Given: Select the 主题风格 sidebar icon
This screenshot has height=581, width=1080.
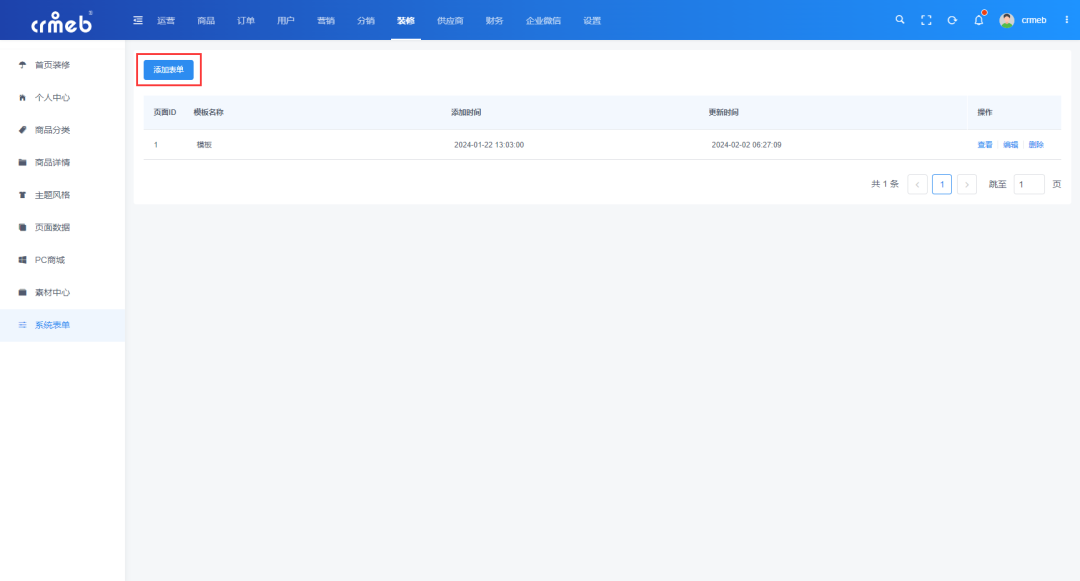Looking at the screenshot, I should pos(22,194).
